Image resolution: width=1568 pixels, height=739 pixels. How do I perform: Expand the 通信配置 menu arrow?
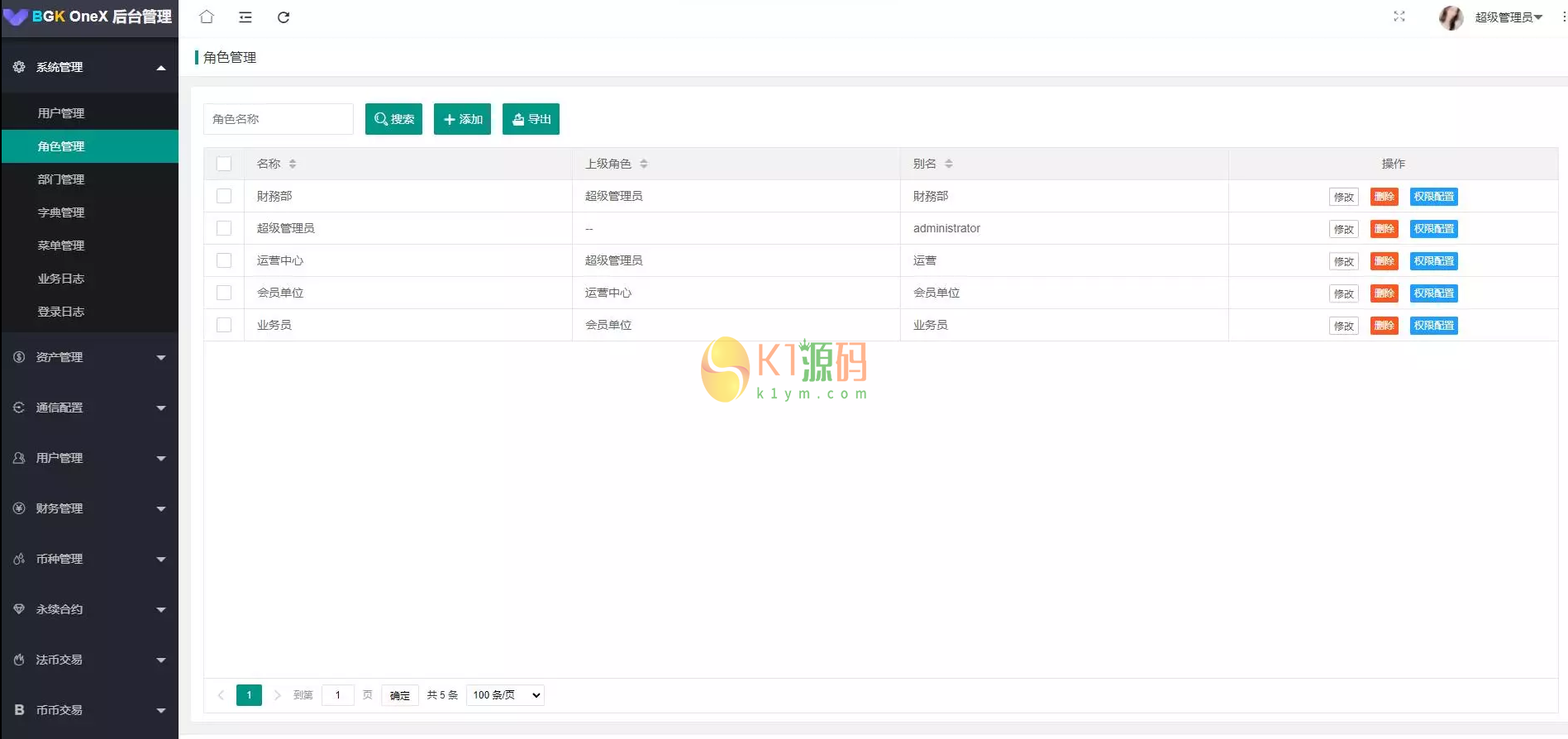(x=161, y=408)
